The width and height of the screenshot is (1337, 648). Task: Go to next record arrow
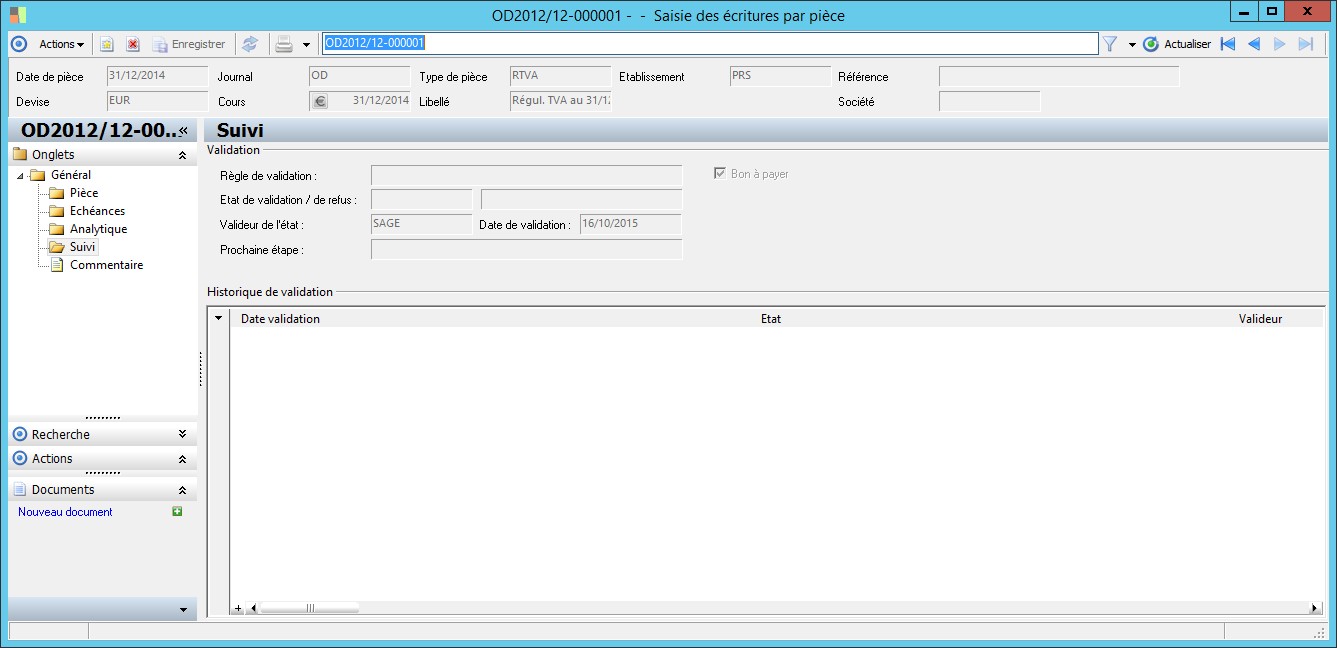(x=1280, y=44)
